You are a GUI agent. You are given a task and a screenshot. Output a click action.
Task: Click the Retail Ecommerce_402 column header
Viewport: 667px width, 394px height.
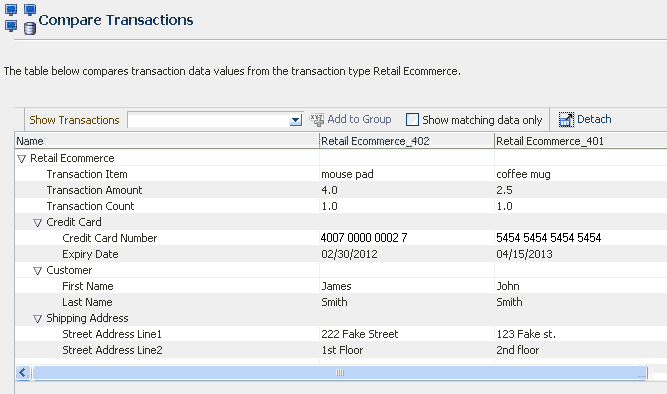pos(407,141)
